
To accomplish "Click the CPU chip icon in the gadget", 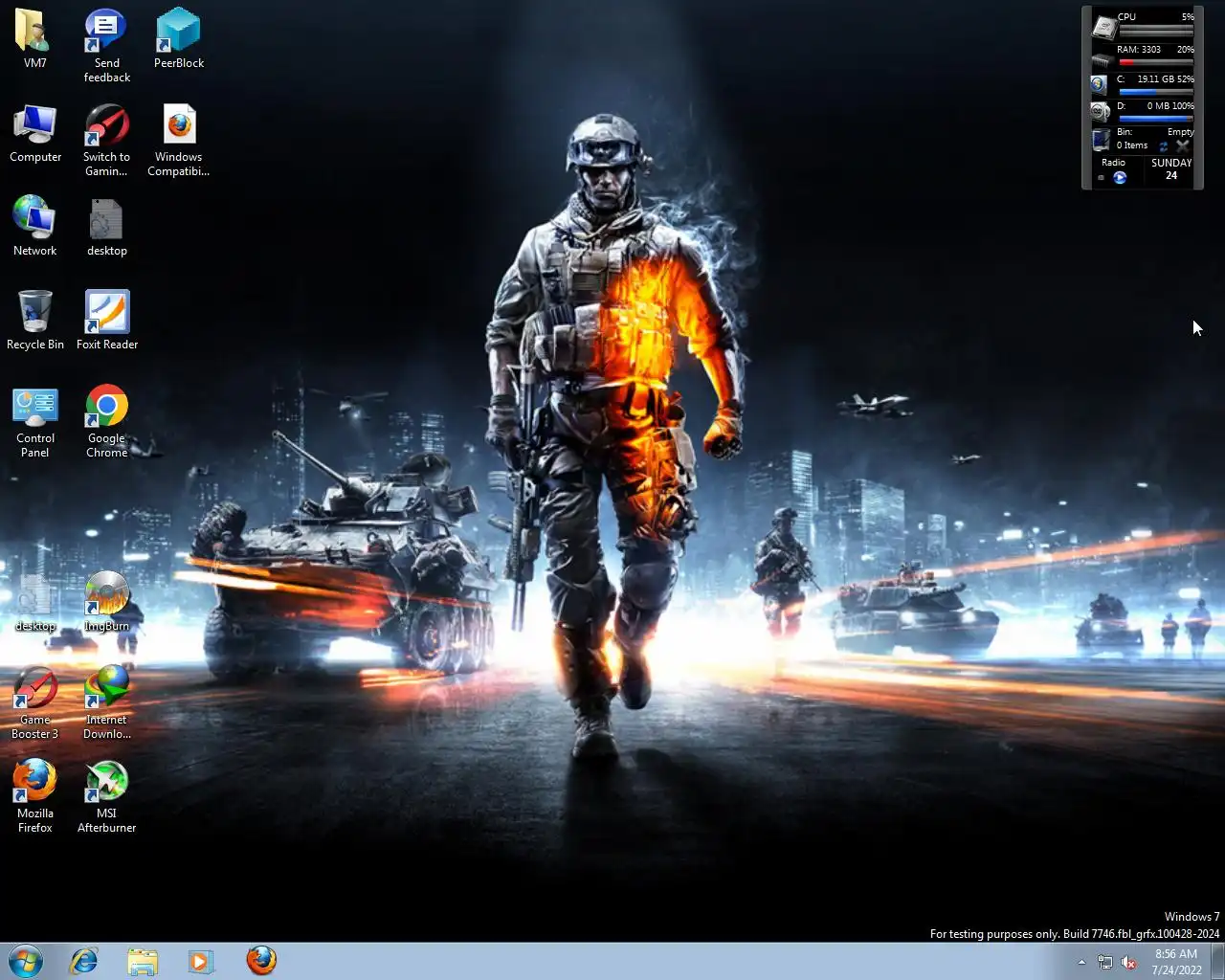I will click(1104, 27).
